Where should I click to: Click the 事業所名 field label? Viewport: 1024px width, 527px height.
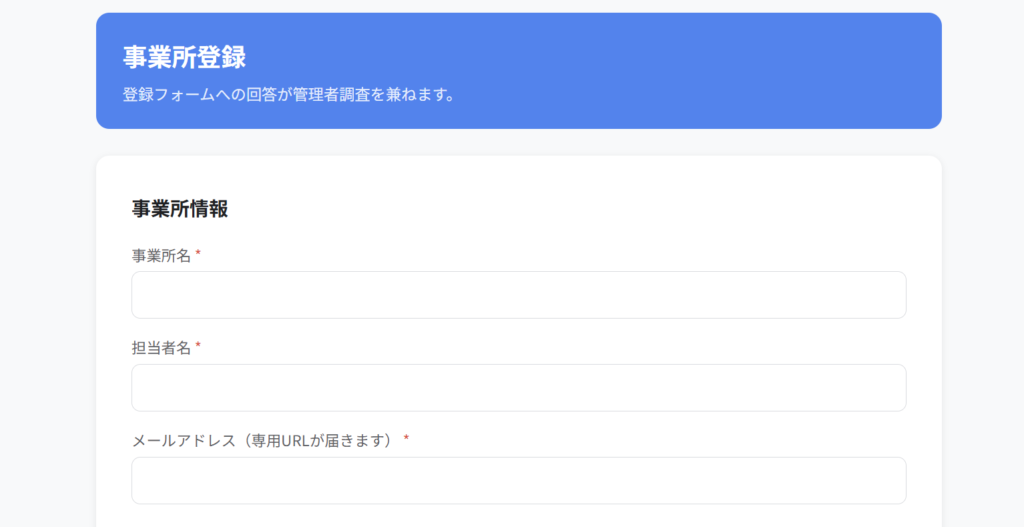(161, 256)
